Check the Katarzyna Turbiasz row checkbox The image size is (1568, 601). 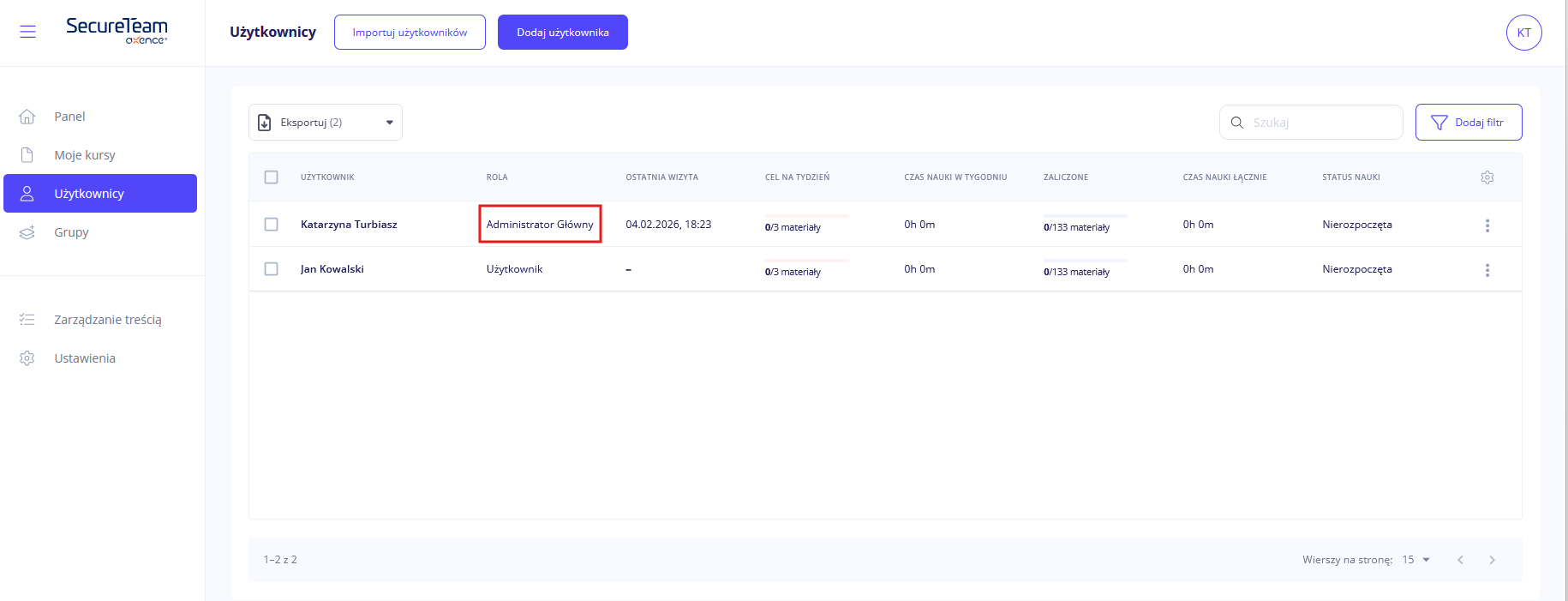(272, 225)
